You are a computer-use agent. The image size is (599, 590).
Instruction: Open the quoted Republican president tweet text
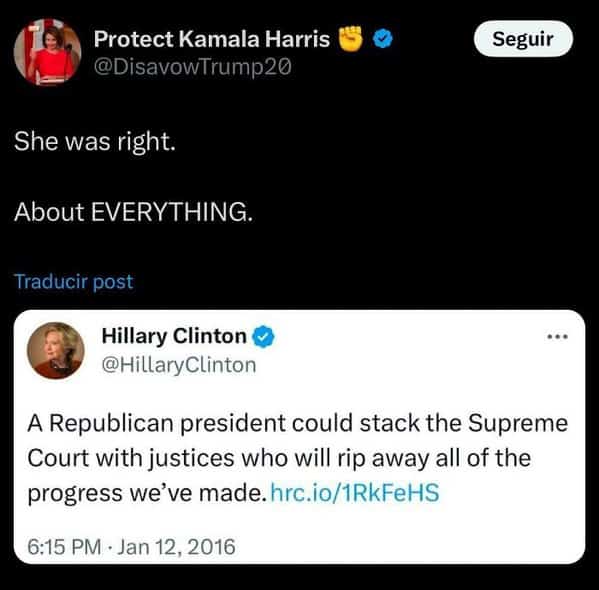(x=298, y=458)
